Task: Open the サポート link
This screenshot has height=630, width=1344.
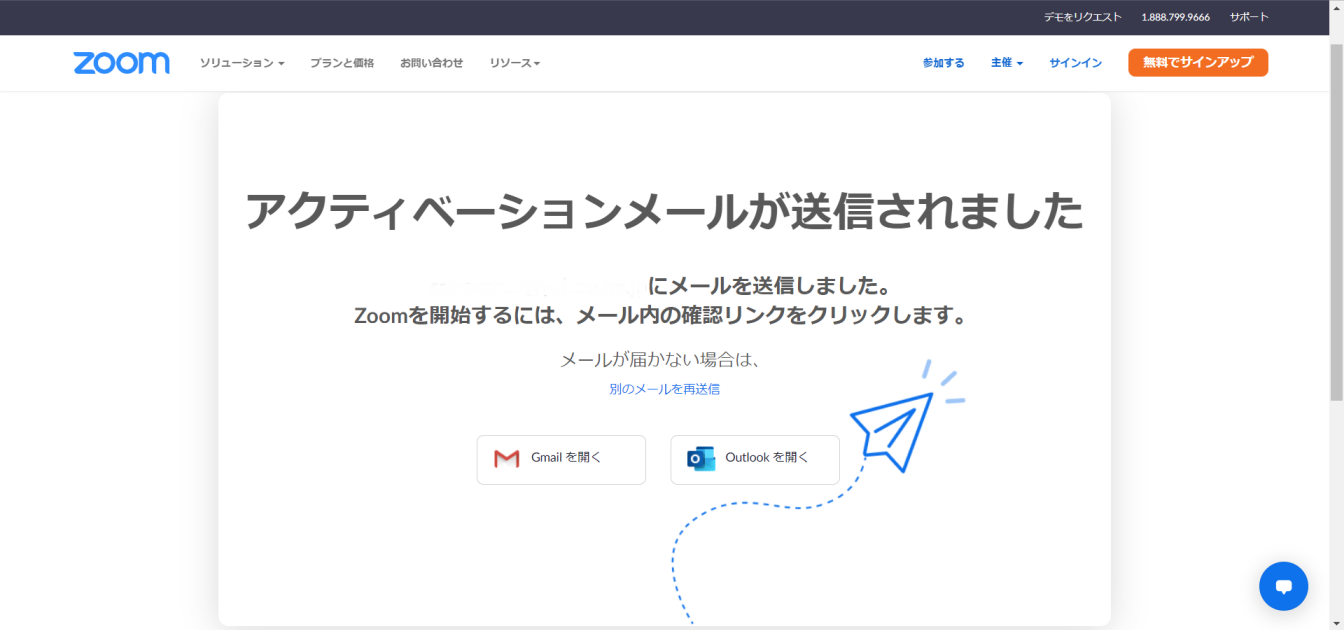Action: click(1248, 17)
